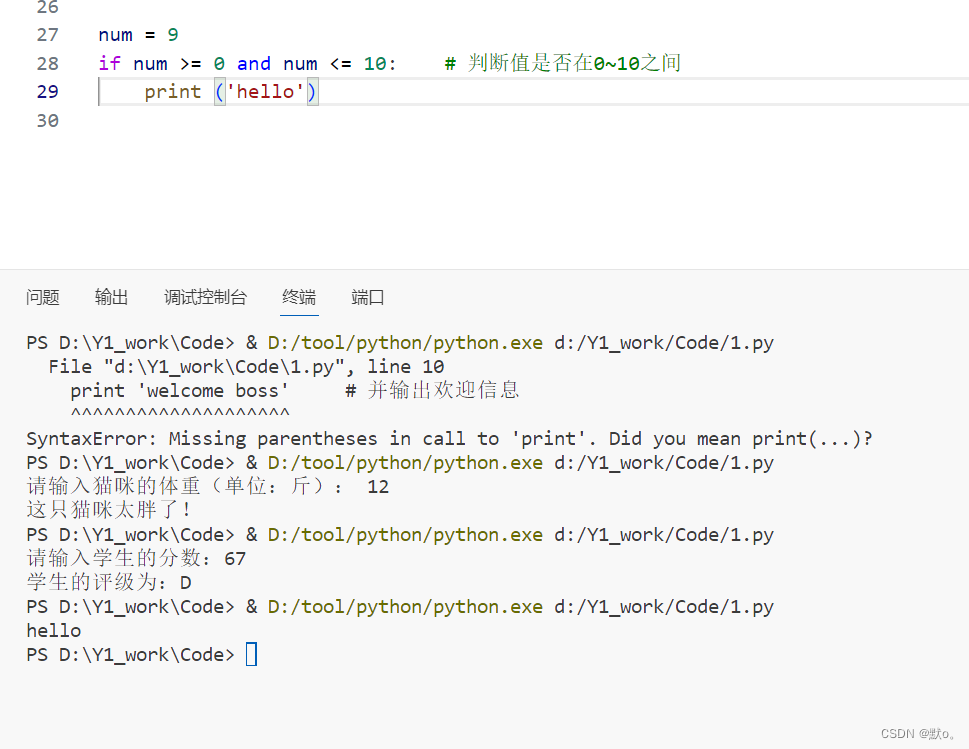The width and height of the screenshot is (969, 749).
Task: Click the word print on line 29
Action: 172,91
